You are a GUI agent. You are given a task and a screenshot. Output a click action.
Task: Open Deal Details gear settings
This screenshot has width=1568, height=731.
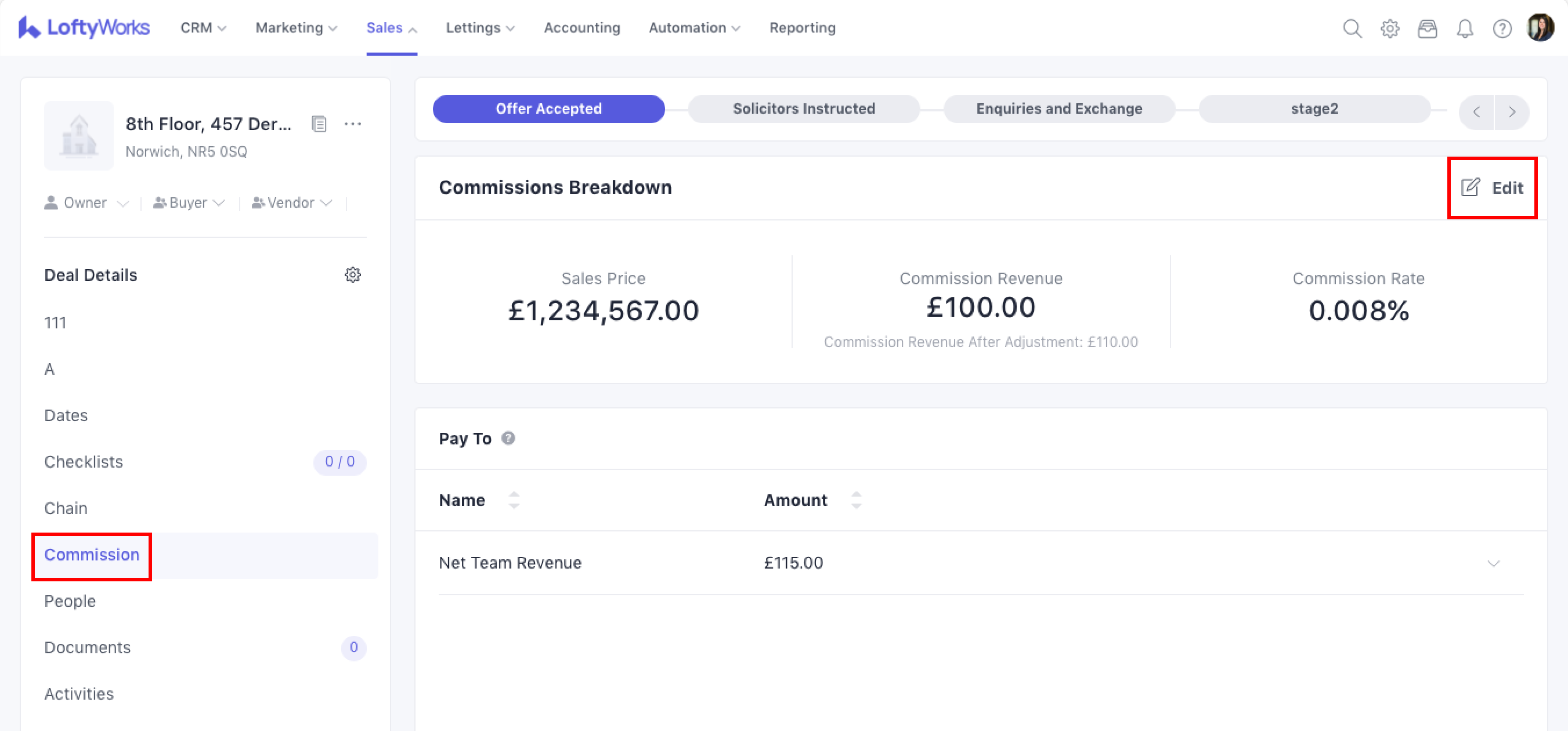[352, 275]
